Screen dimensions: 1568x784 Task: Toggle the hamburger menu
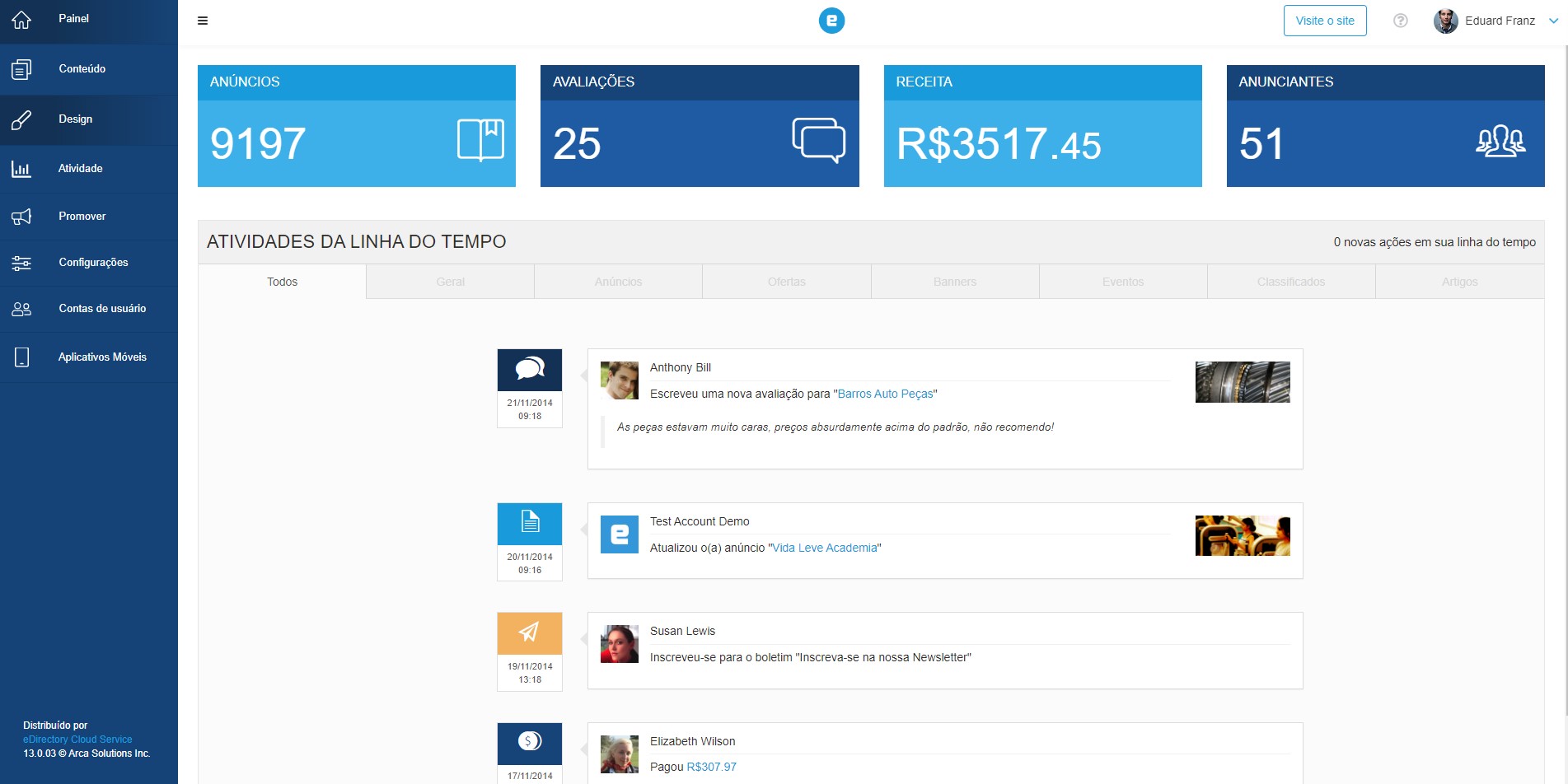pos(202,21)
